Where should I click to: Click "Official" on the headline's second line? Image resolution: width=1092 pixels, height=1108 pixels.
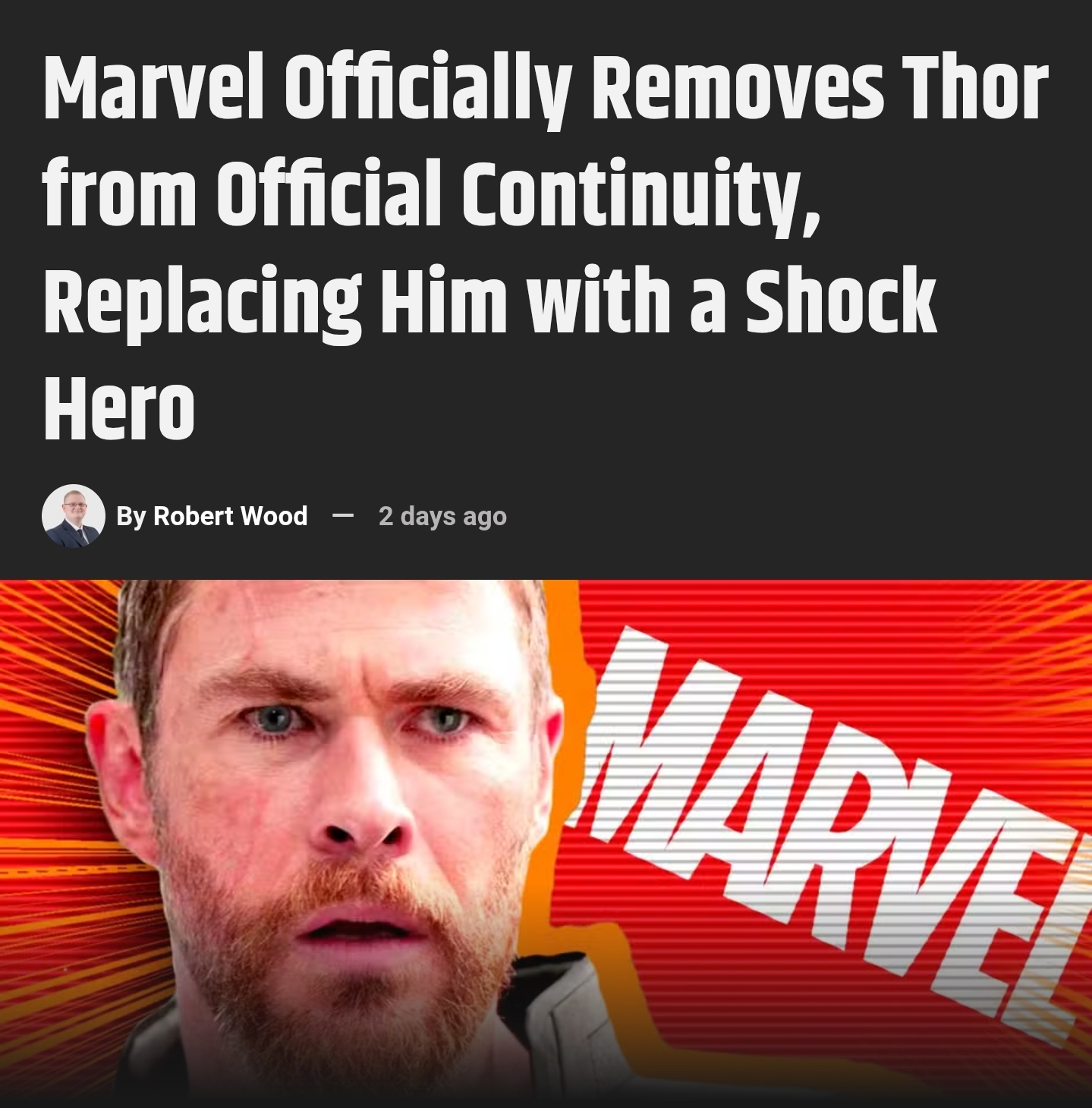click(329, 193)
